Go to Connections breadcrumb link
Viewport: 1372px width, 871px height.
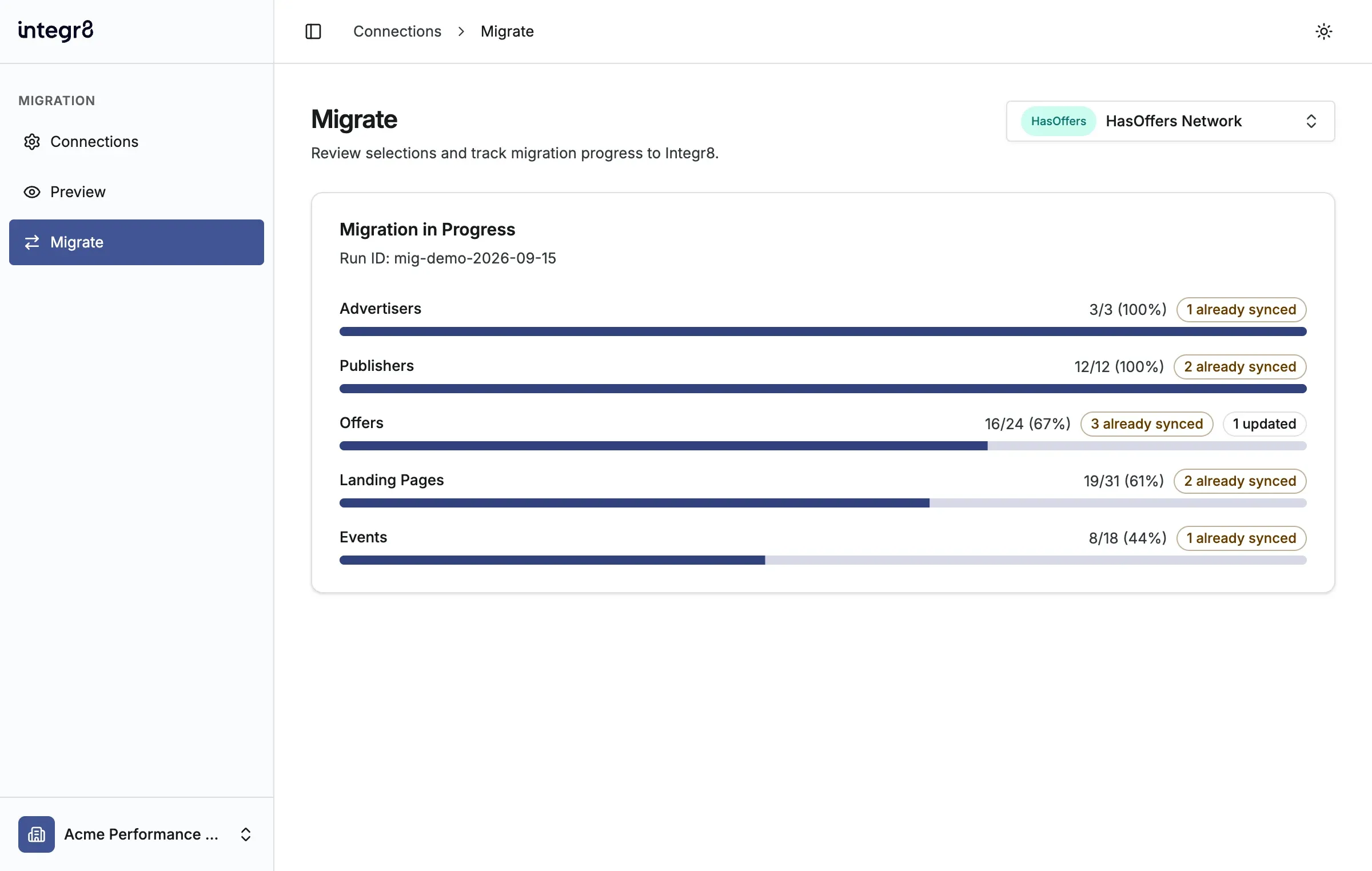tap(397, 31)
